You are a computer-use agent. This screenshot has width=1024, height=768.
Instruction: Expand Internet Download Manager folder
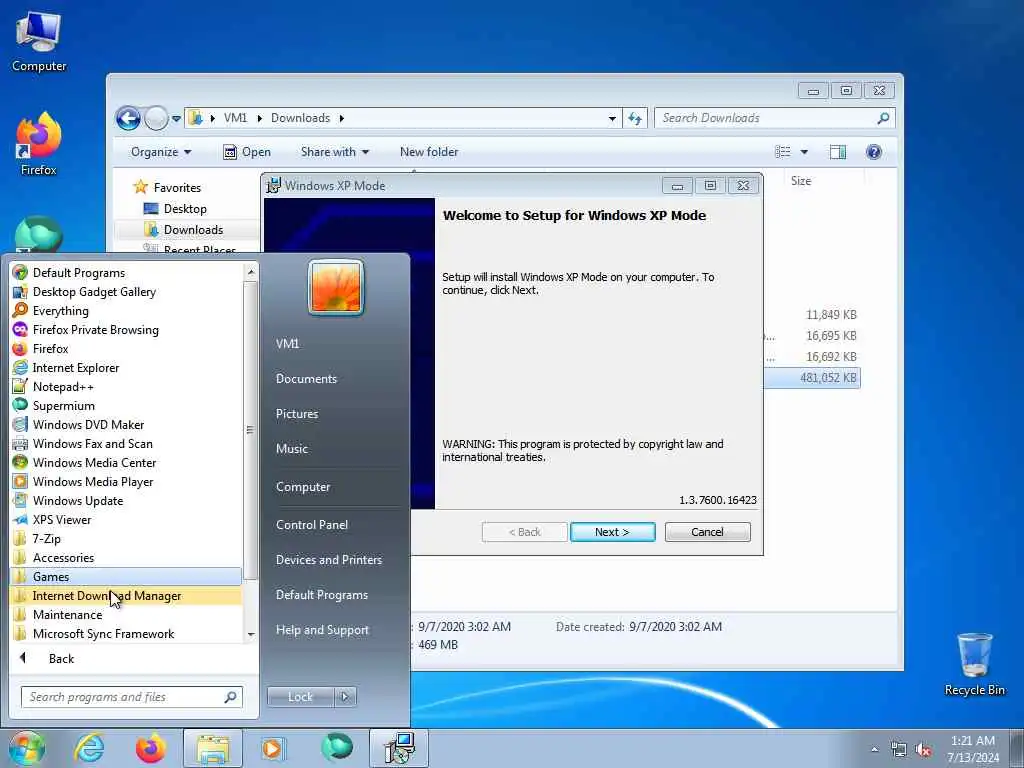tap(126, 595)
